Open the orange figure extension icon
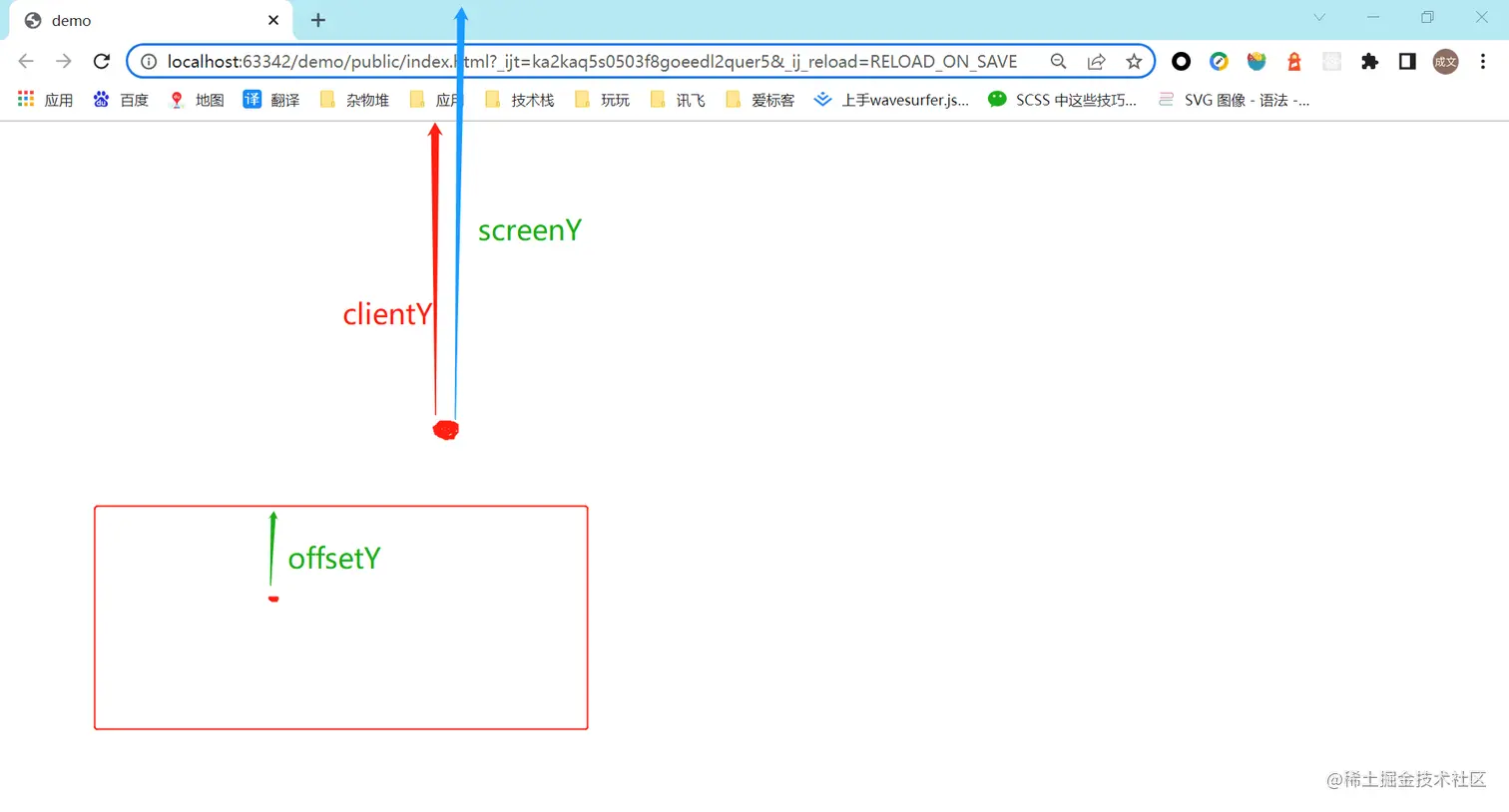Viewport: 1509px width, 812px height. pyautogui.click(x=1294, y=62)
